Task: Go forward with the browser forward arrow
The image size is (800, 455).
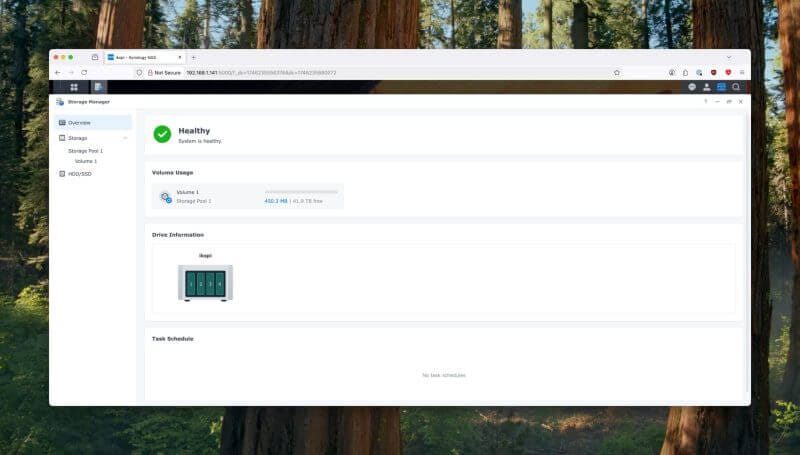Action: pos(71,72)
